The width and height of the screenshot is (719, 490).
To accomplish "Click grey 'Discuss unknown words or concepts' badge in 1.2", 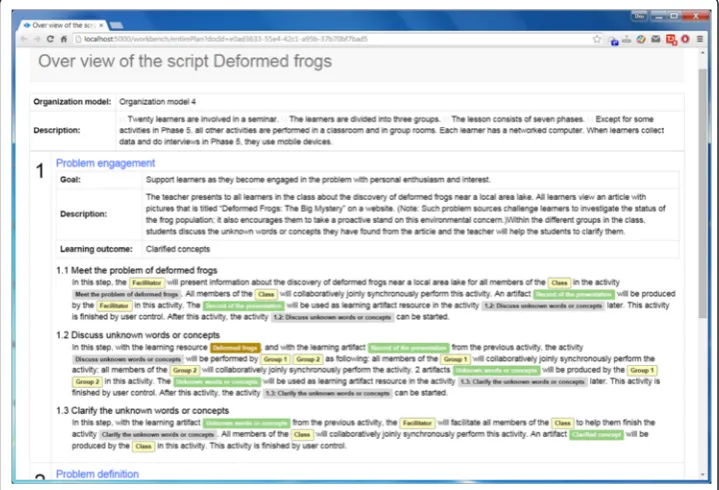I will (x=128, y=359).
